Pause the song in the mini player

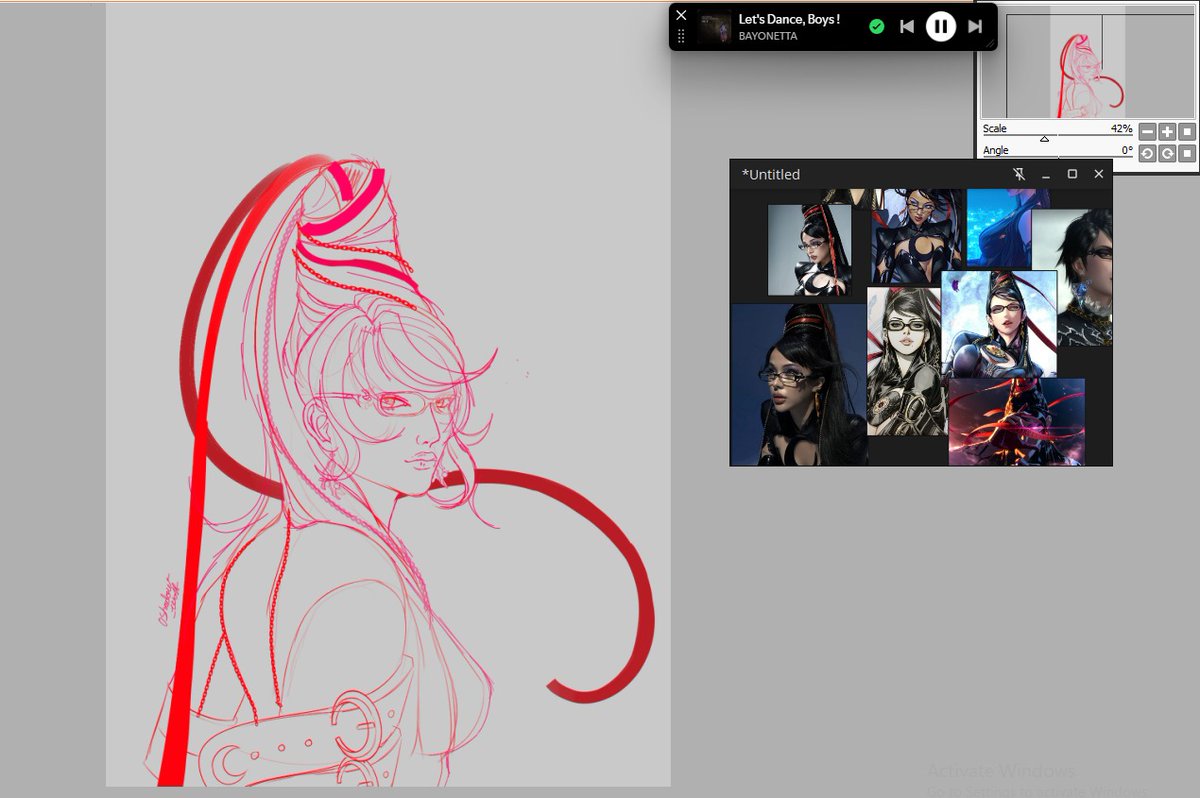pos(940,26)
